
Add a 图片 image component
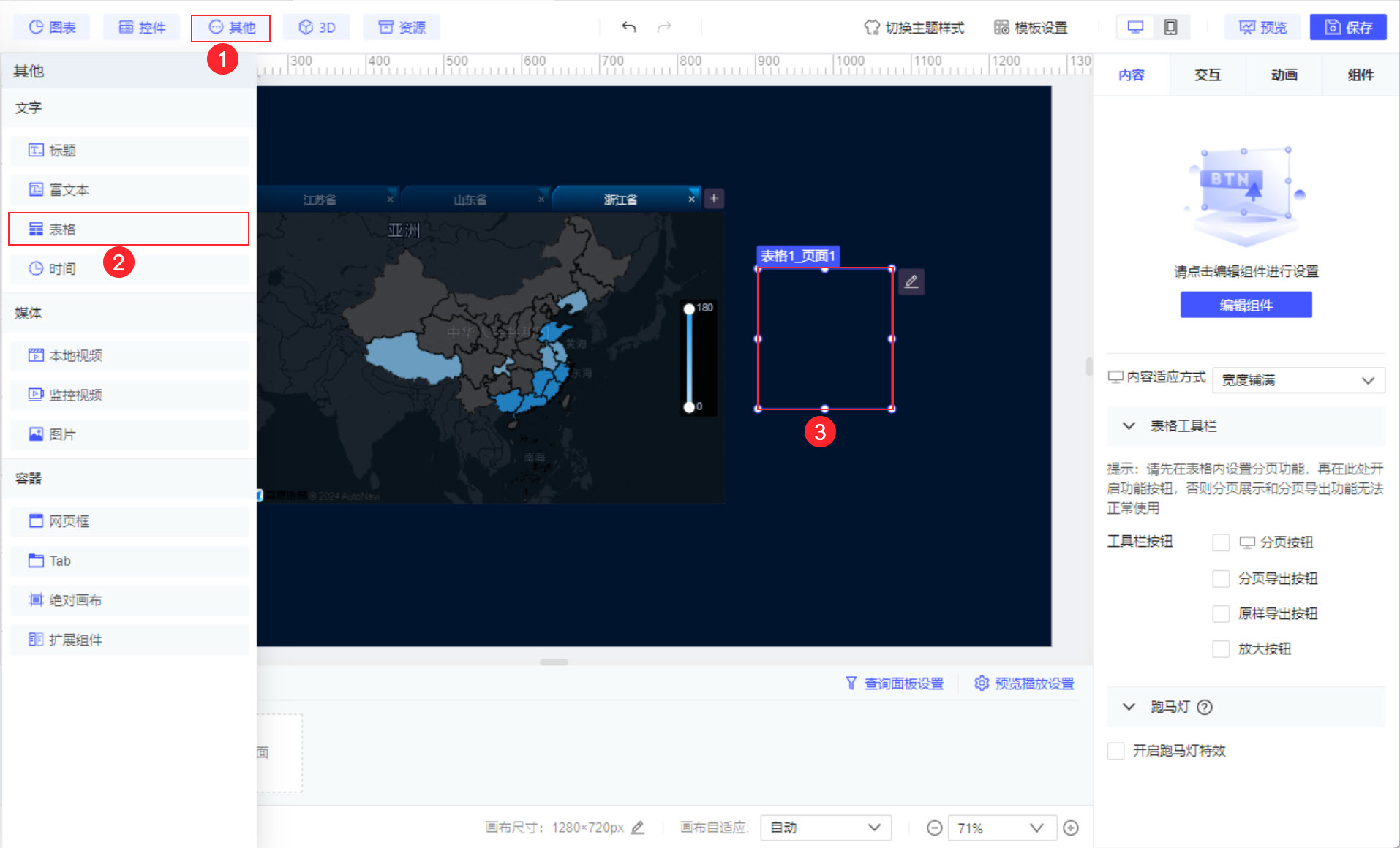tap(129, 434)
